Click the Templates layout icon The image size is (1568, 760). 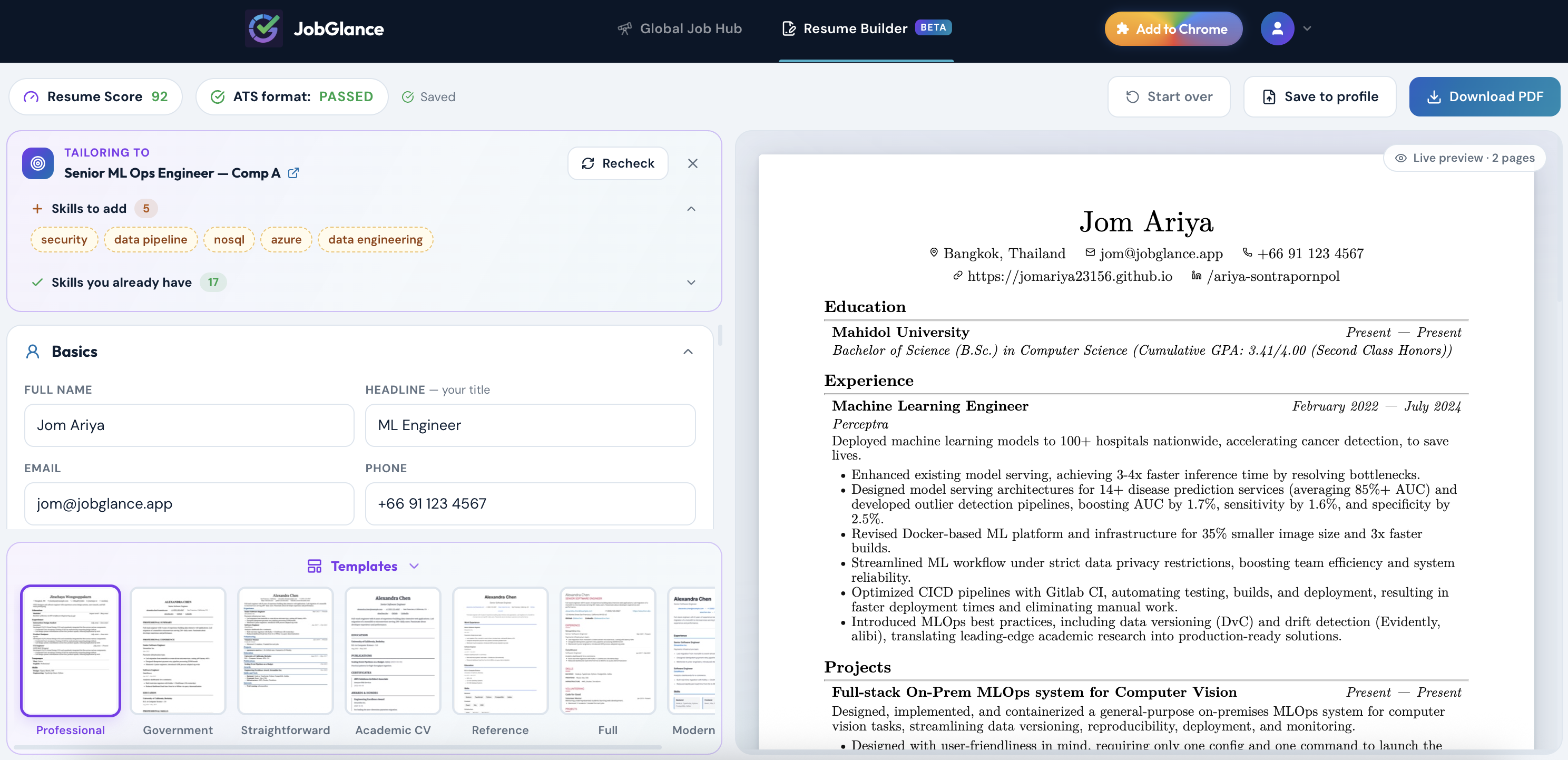[x=315, y=567]
